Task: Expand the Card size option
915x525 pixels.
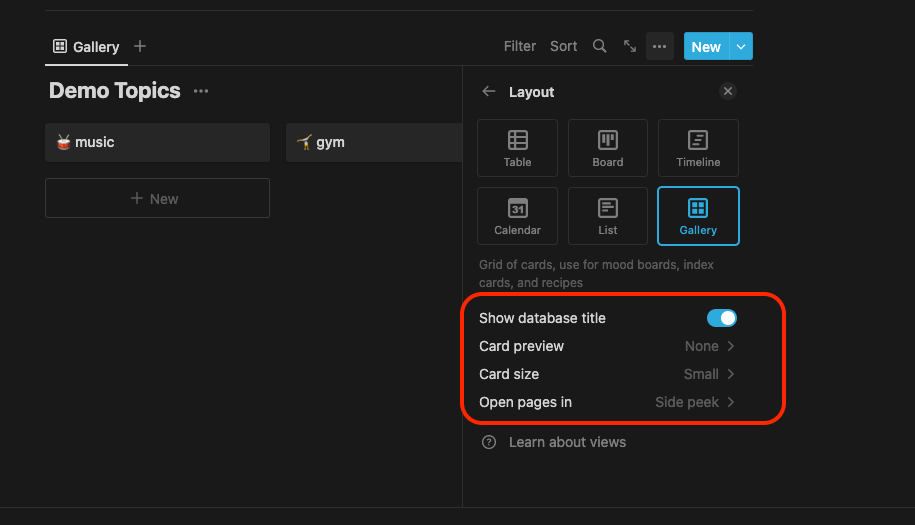Action: point(608,374)
